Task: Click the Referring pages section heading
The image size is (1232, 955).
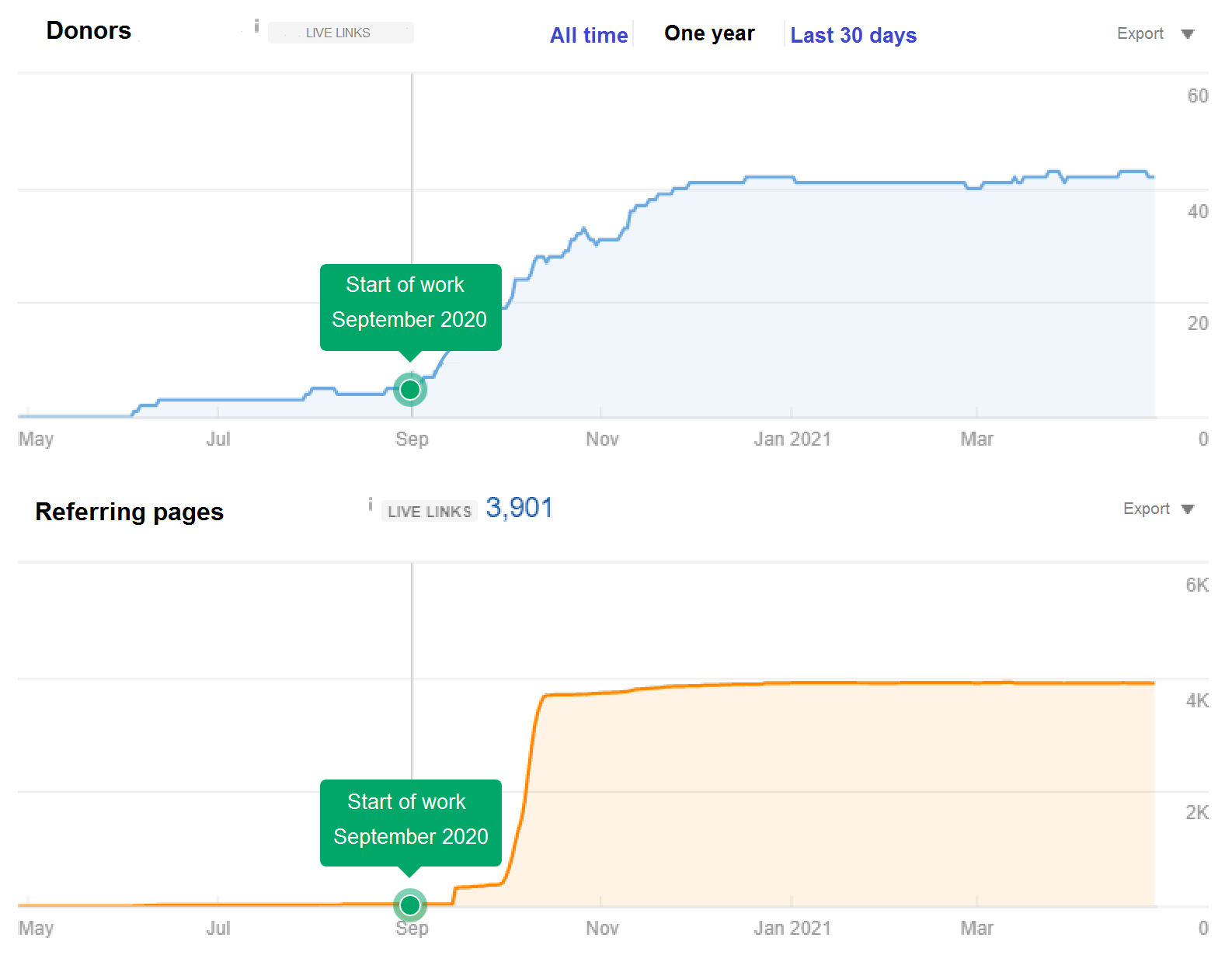Action: click(130, 512)
